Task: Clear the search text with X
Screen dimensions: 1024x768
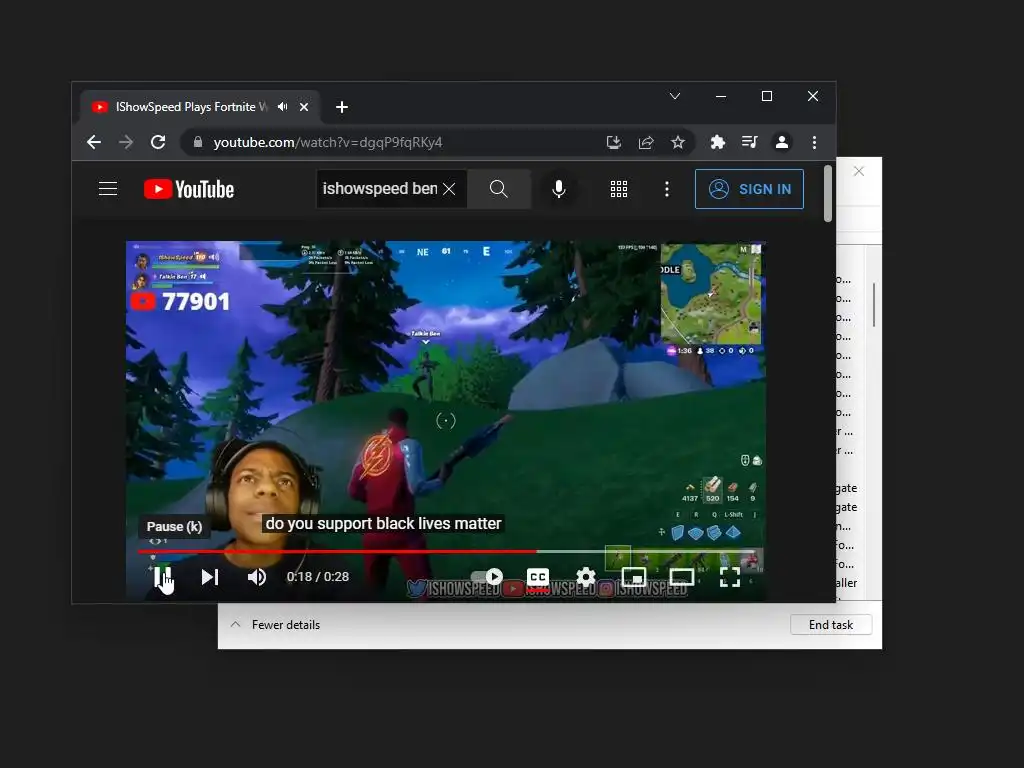Action: click(449, 189)
